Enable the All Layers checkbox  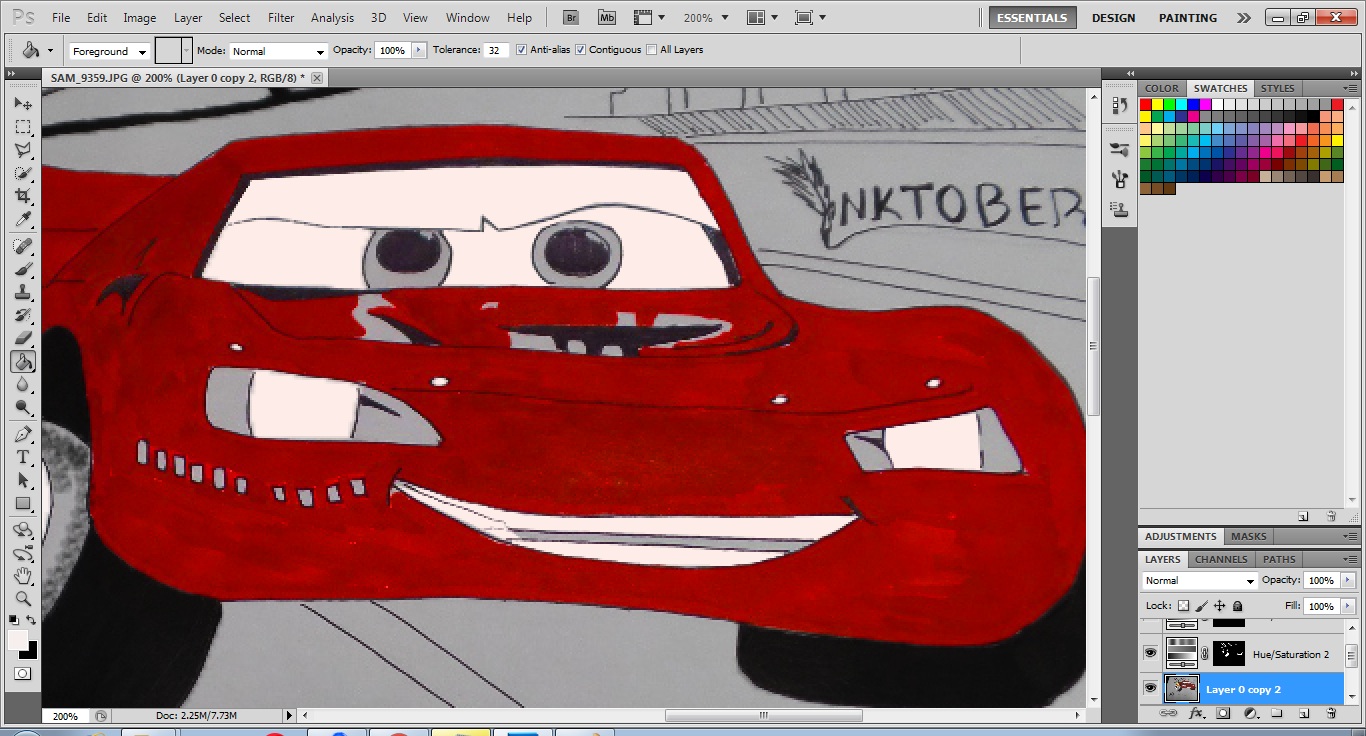[x=652, y=50]
